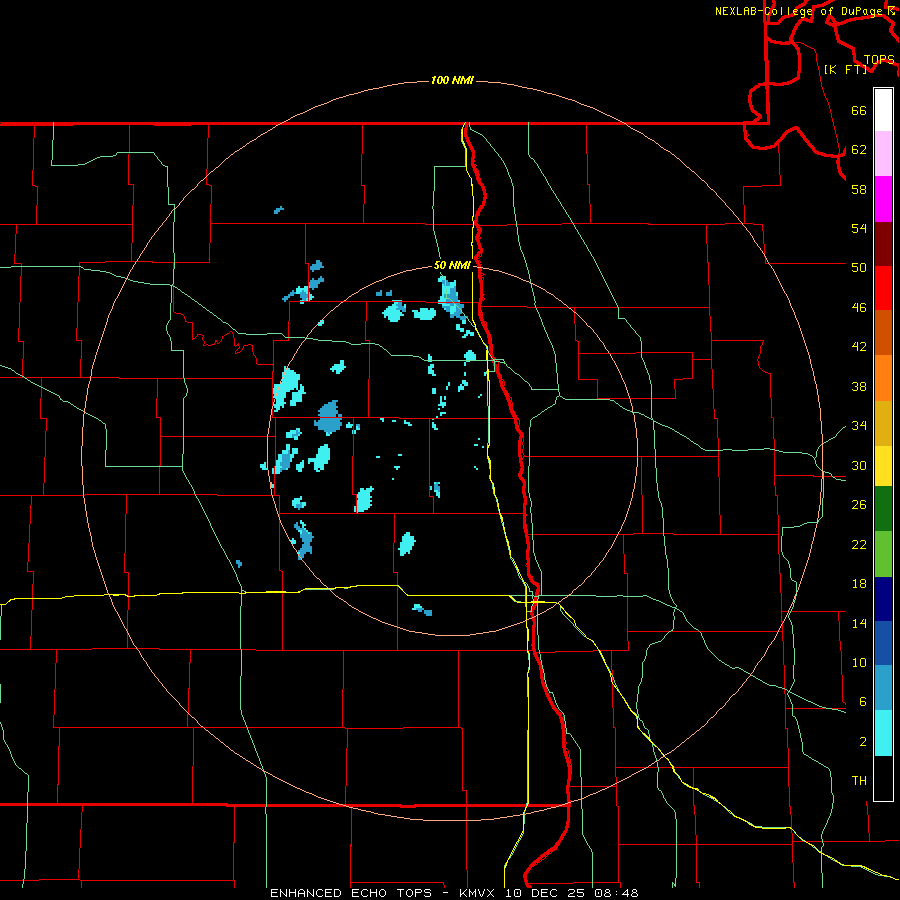This screenshot has width=900, height=900.
Task: Click the magenta legend swatch
Action: click(883, 199)
